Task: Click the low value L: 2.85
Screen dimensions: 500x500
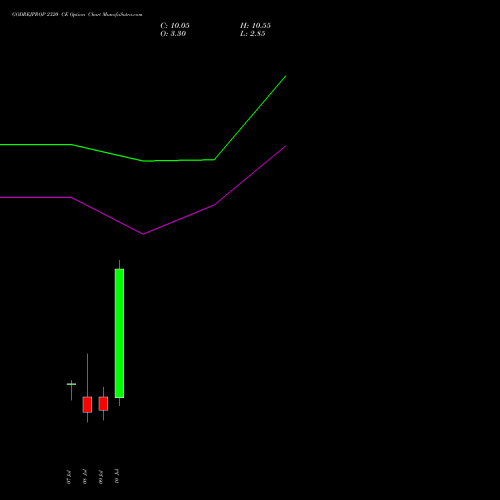Action: (x=253, y=34)
